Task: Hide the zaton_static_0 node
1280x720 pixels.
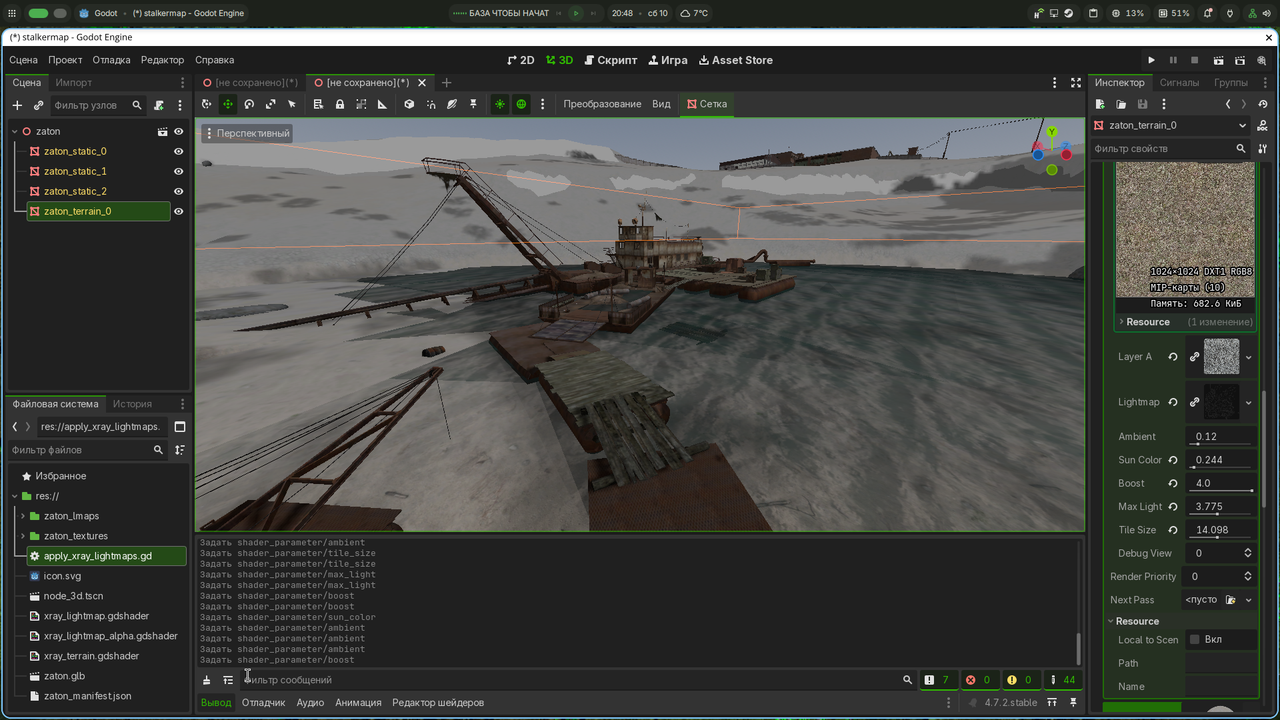Action: point(179,151)
